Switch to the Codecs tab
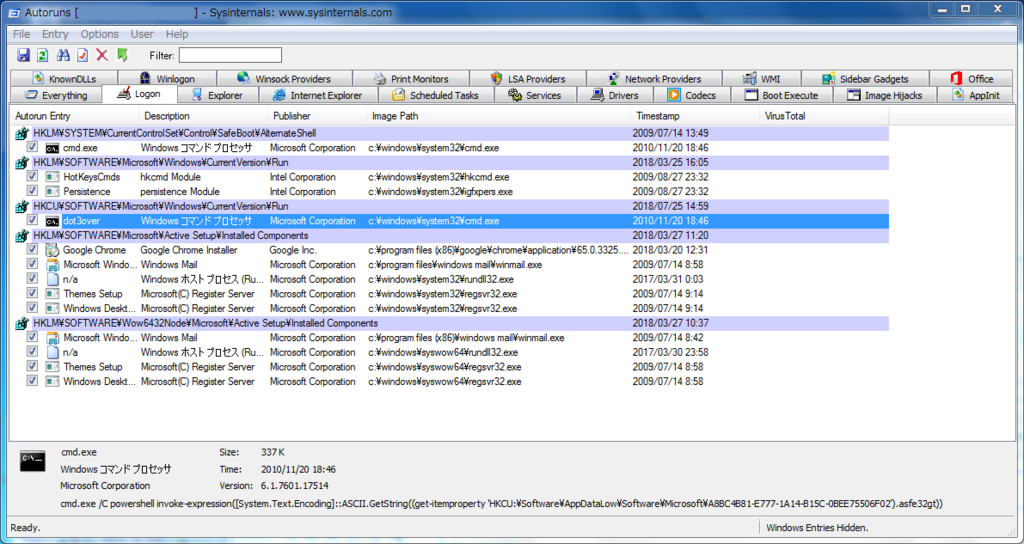 [x=692, y=95]
